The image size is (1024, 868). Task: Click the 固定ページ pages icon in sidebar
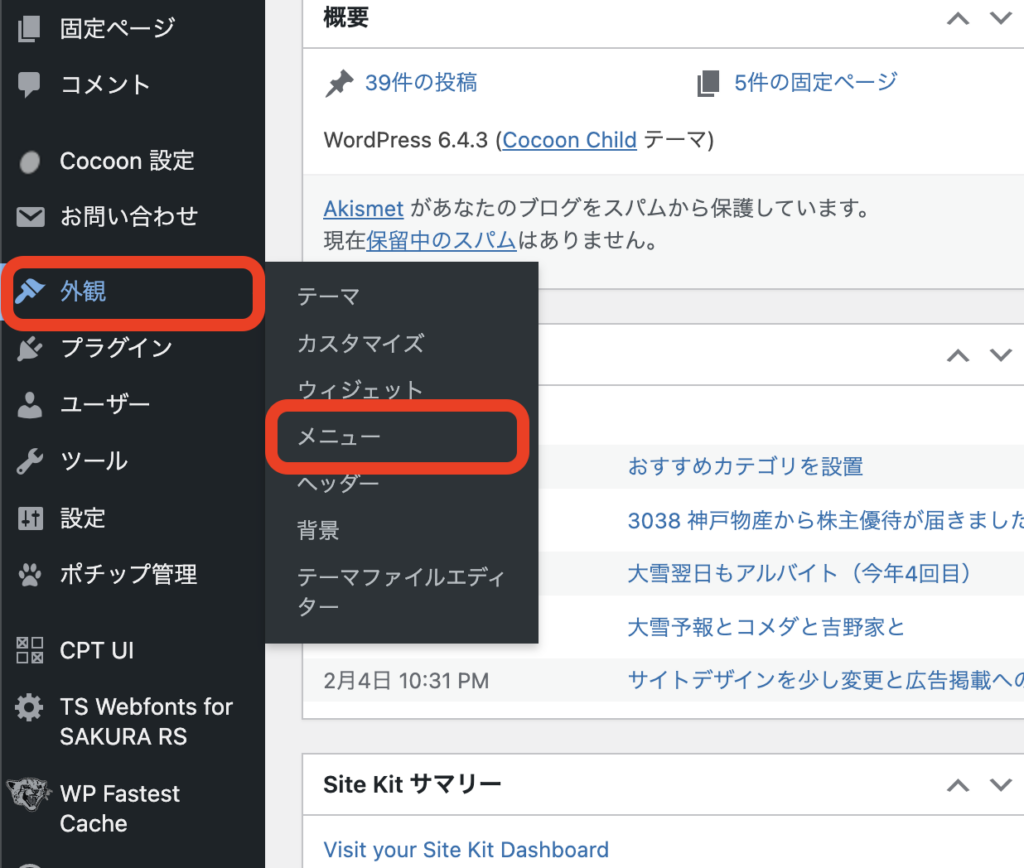click(x=29, y=29)
